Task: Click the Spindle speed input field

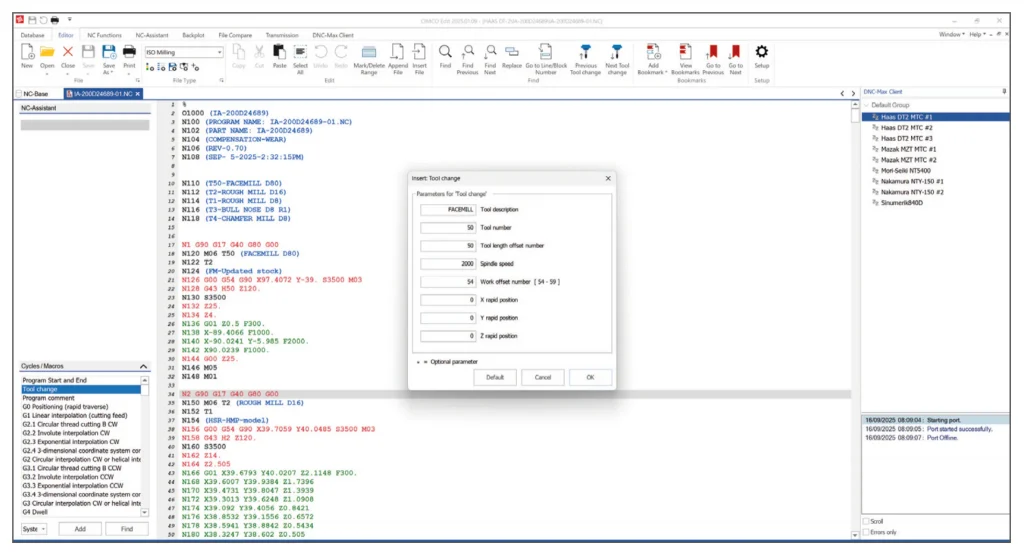Action: pos(448,263)
